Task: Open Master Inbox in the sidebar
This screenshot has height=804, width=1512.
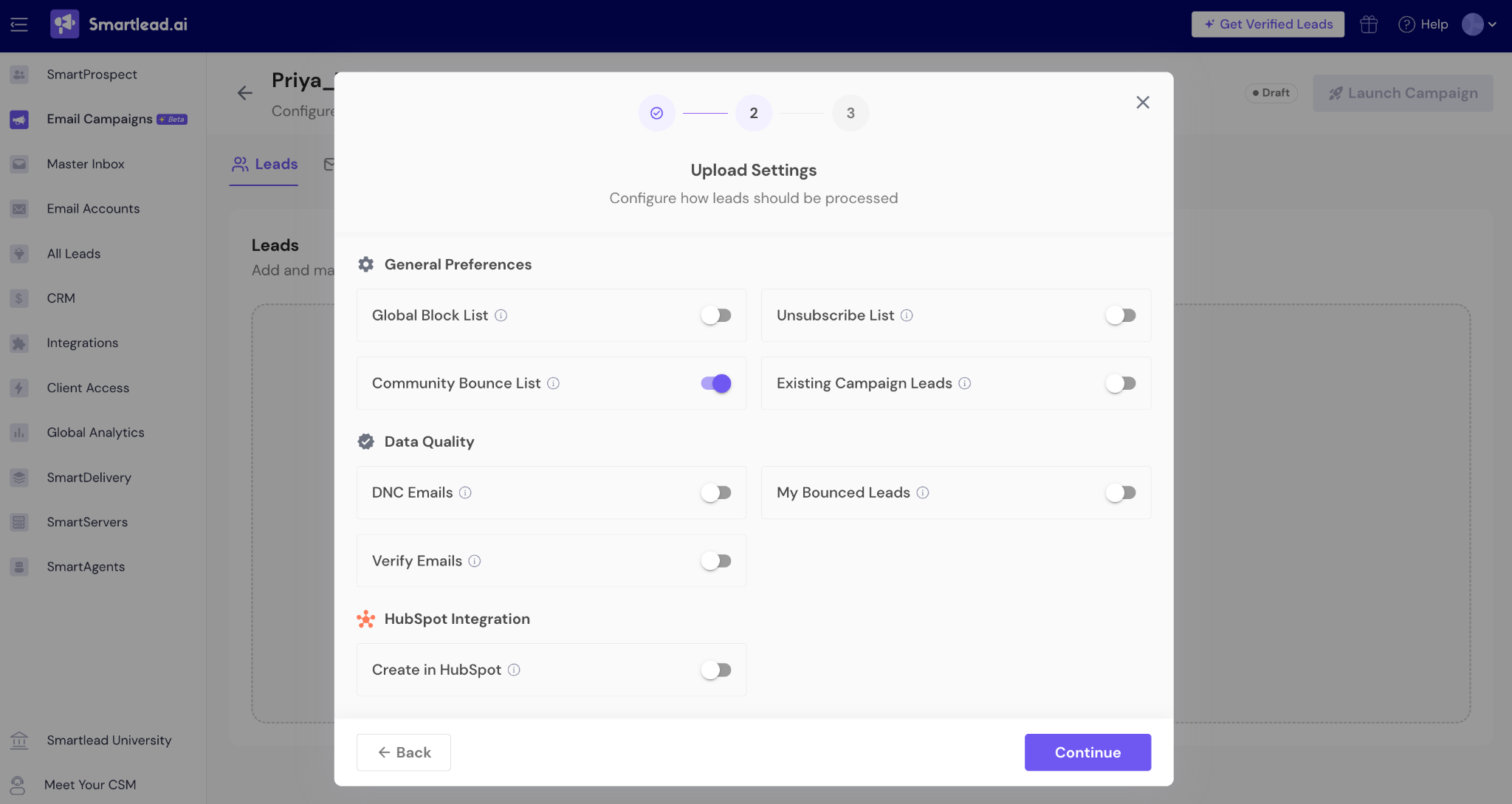Action: [x=85, y=164]
